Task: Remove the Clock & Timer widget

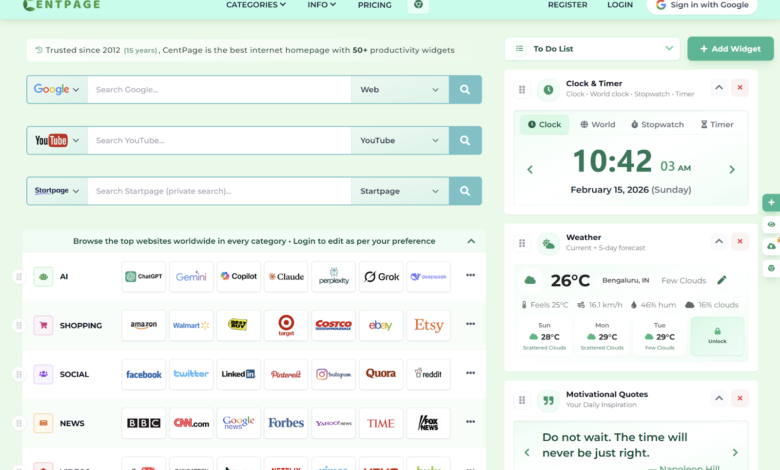Action: tap(740, 88)
